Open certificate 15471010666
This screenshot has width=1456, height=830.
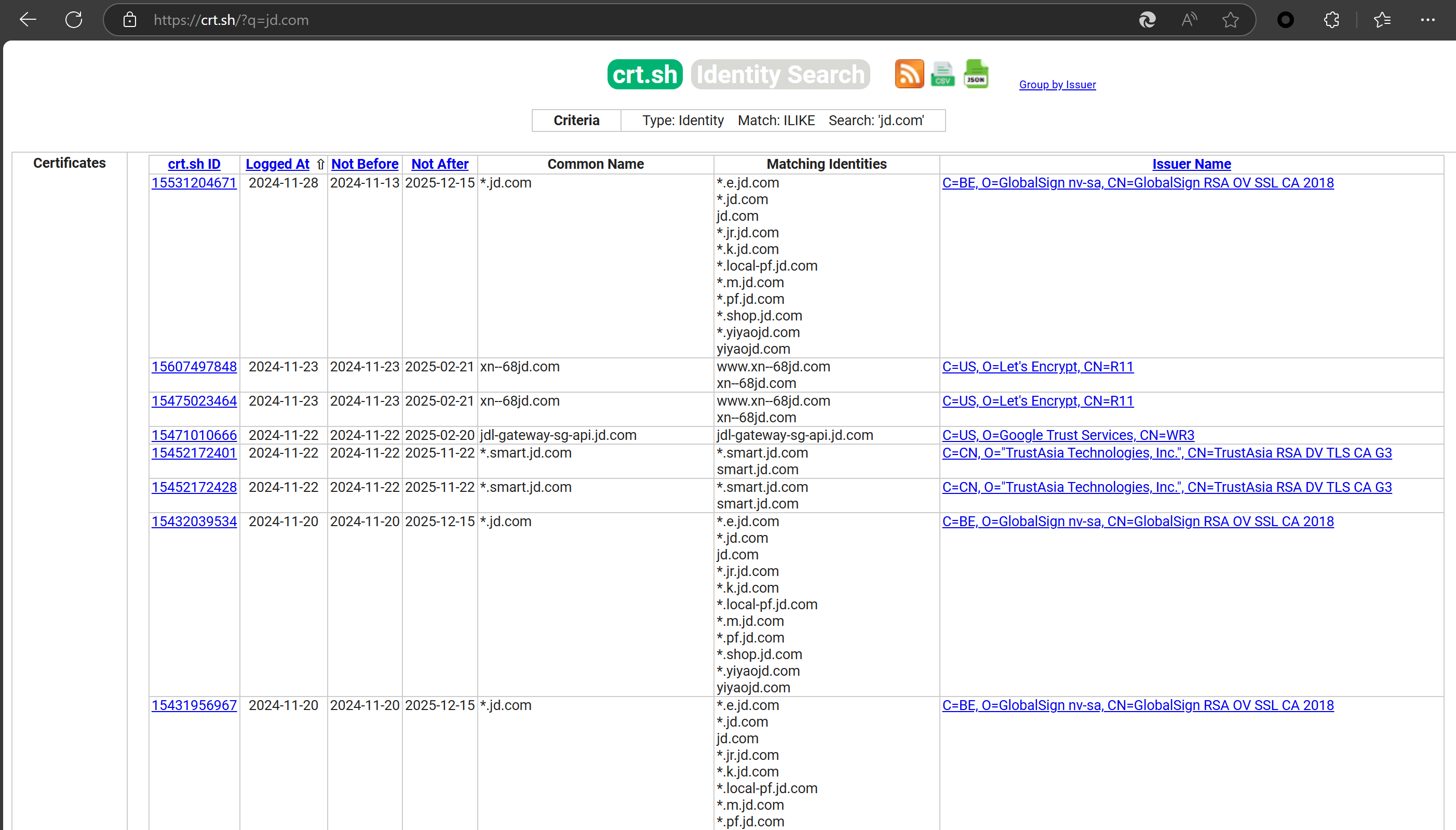194,436
